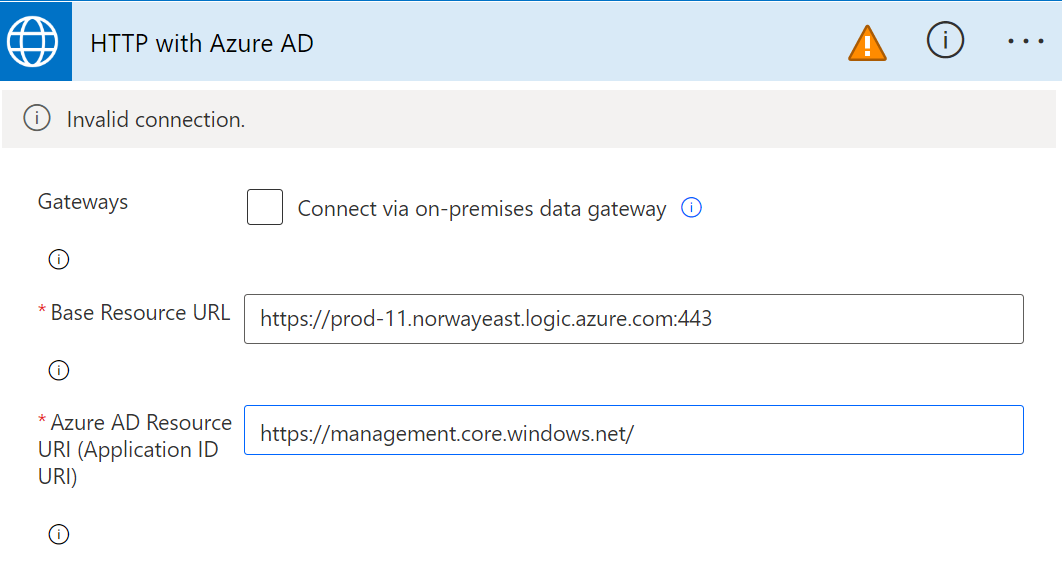Click the HTTP with Azure AD title
This screenshot has width=1062, height=577.
(202, 43)
